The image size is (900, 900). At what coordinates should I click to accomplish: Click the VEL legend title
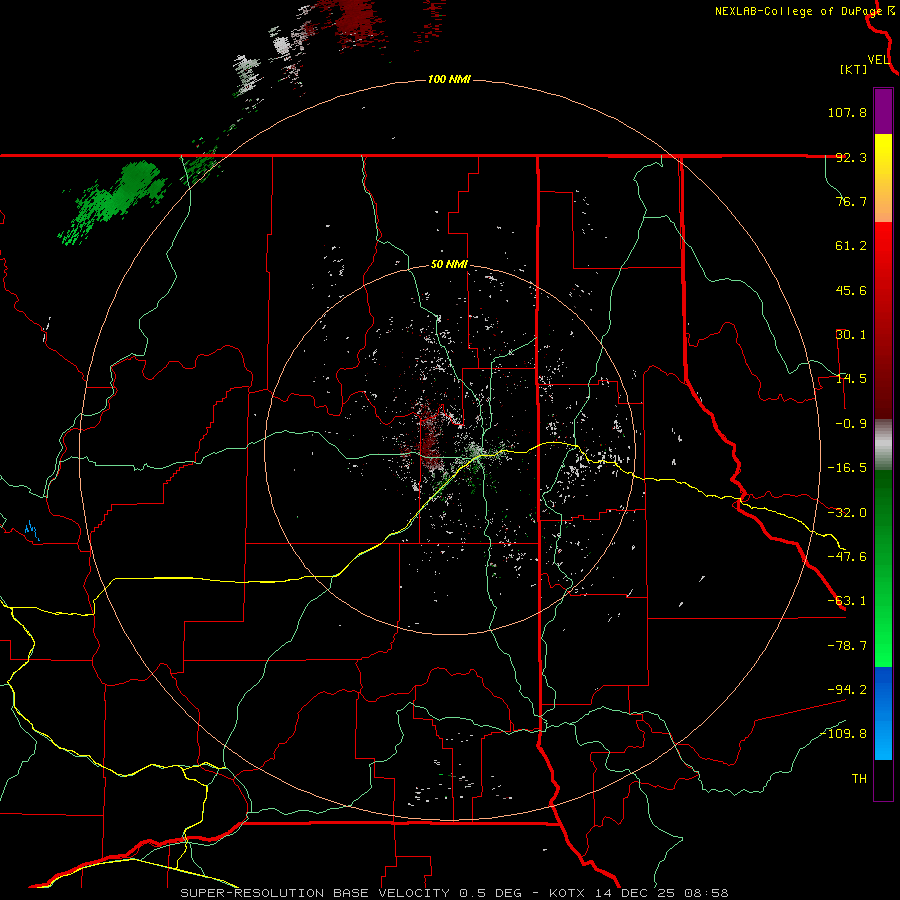[x=878, y=60]
